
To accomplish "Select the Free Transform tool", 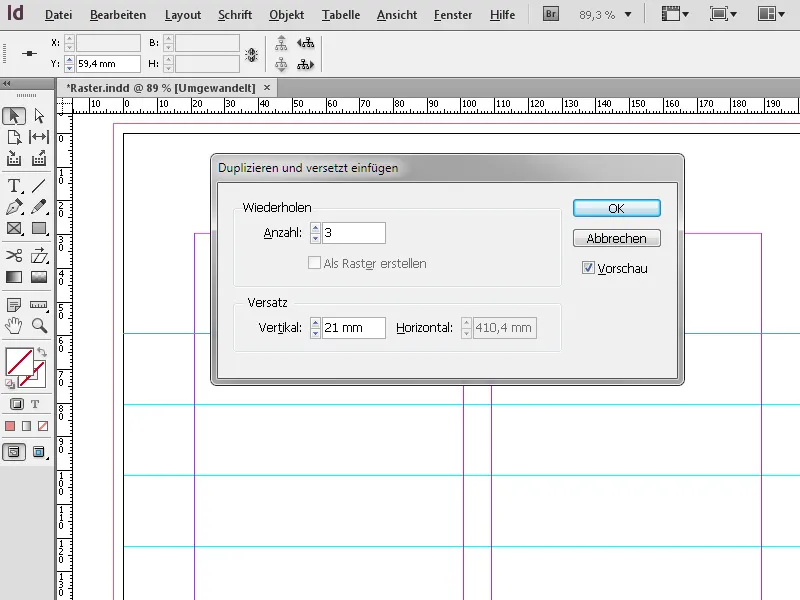I will point(39,255).
